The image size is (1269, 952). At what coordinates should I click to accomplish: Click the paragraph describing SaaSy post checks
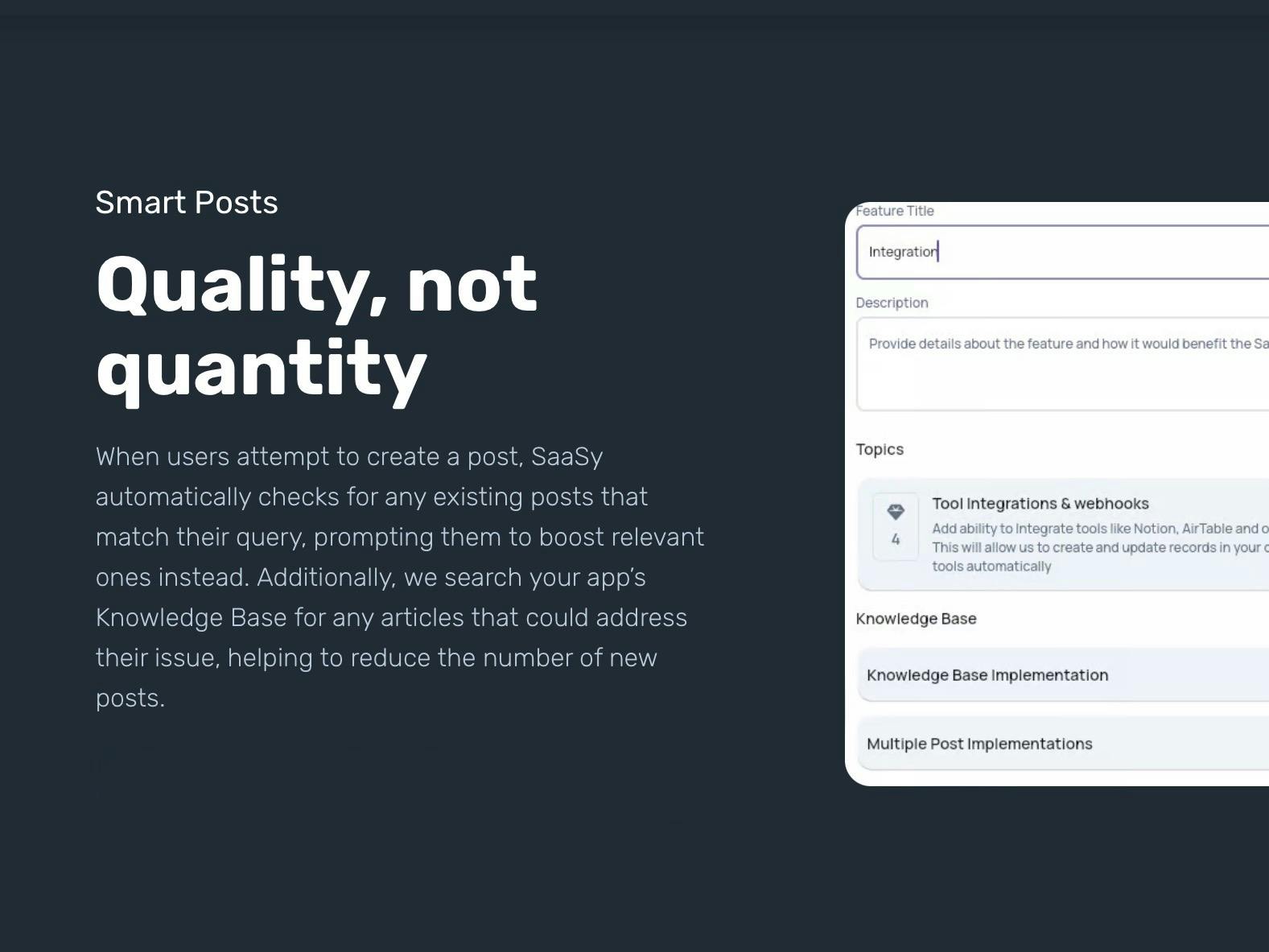point(399,577)
